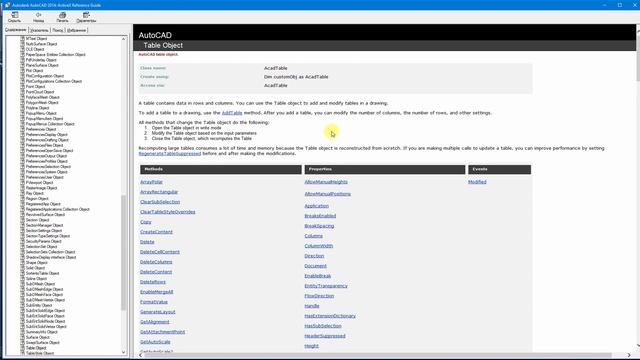
Task: Click the Параметры (Options) toolbar icon
Action: point(86,17)
